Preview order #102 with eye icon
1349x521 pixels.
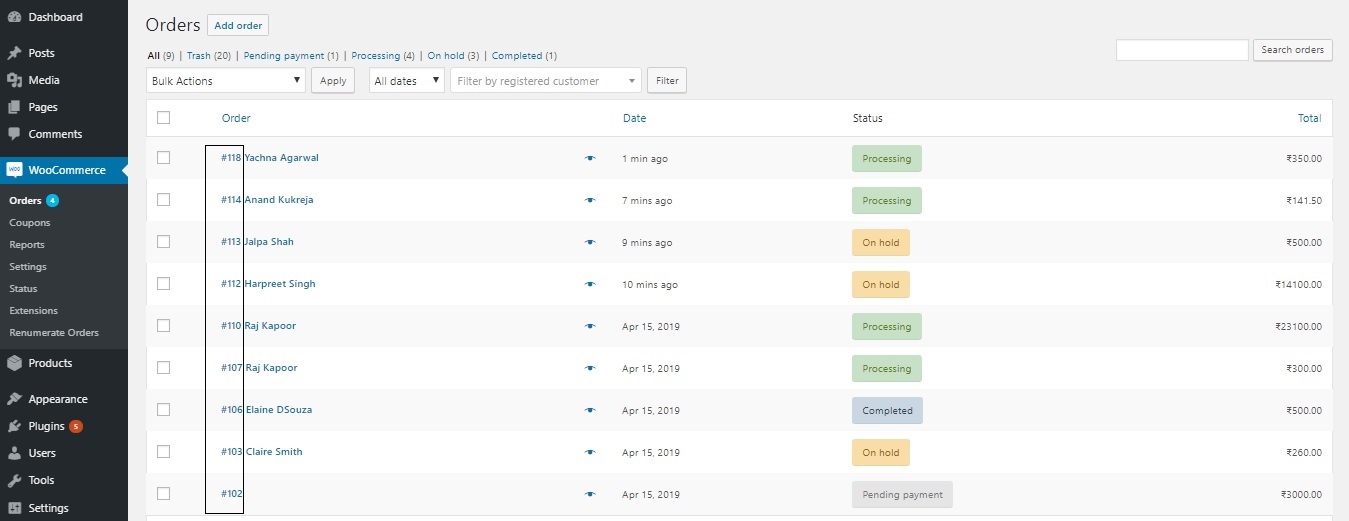coord(590,495)
